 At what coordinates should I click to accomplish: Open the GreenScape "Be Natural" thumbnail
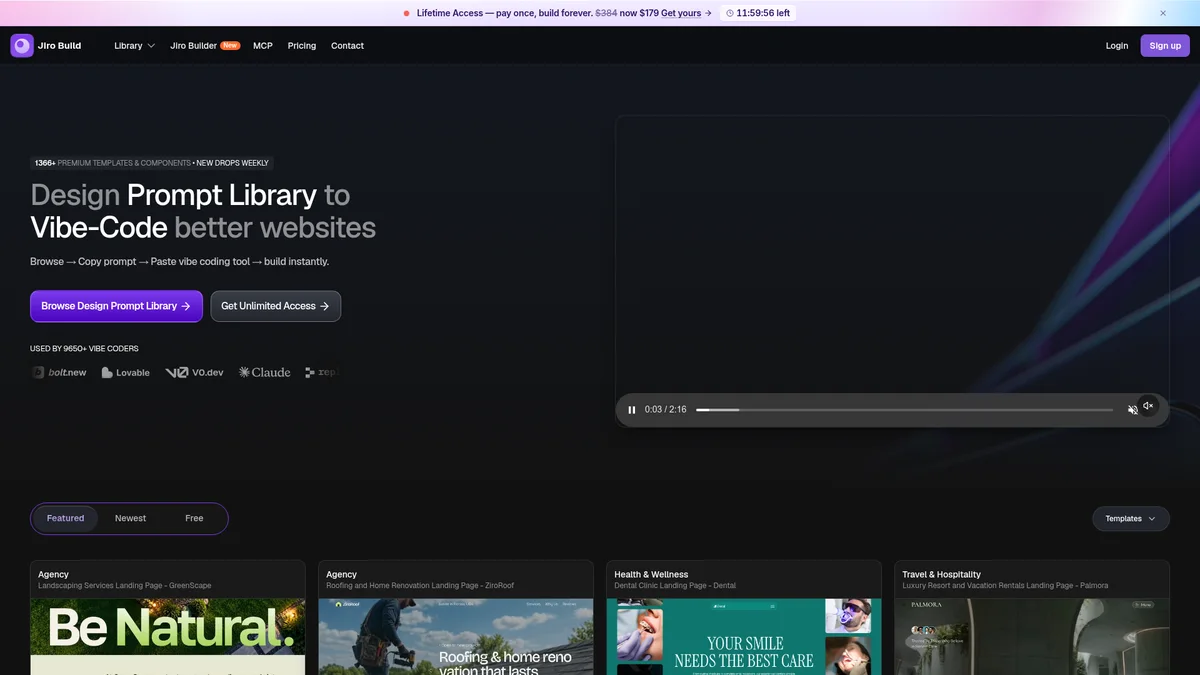coord(168,637)
